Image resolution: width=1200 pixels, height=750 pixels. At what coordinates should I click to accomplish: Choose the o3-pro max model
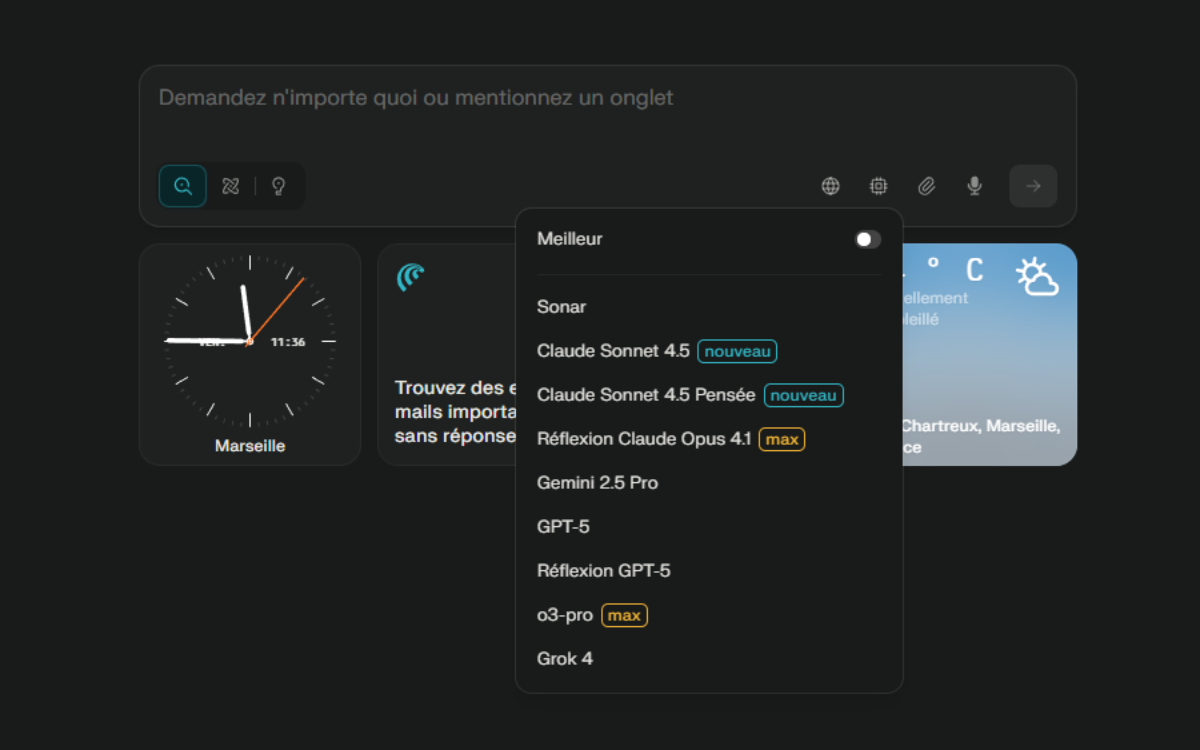point(566,615)
